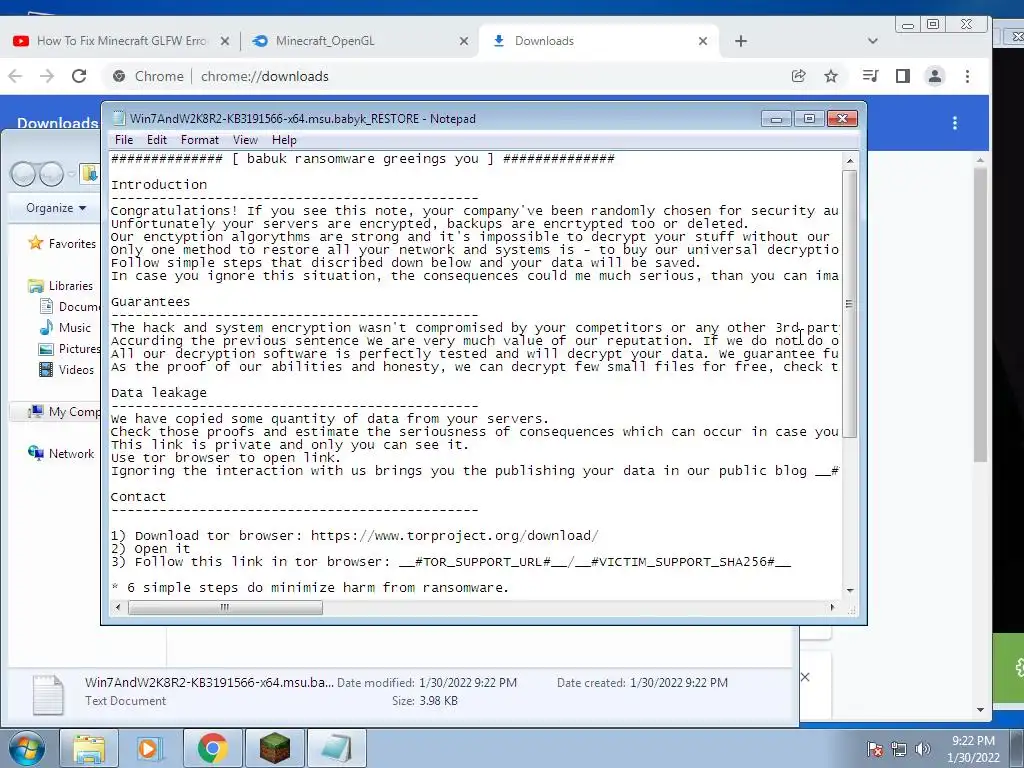Open the Downloads page more actions menu

pos(955,123)
